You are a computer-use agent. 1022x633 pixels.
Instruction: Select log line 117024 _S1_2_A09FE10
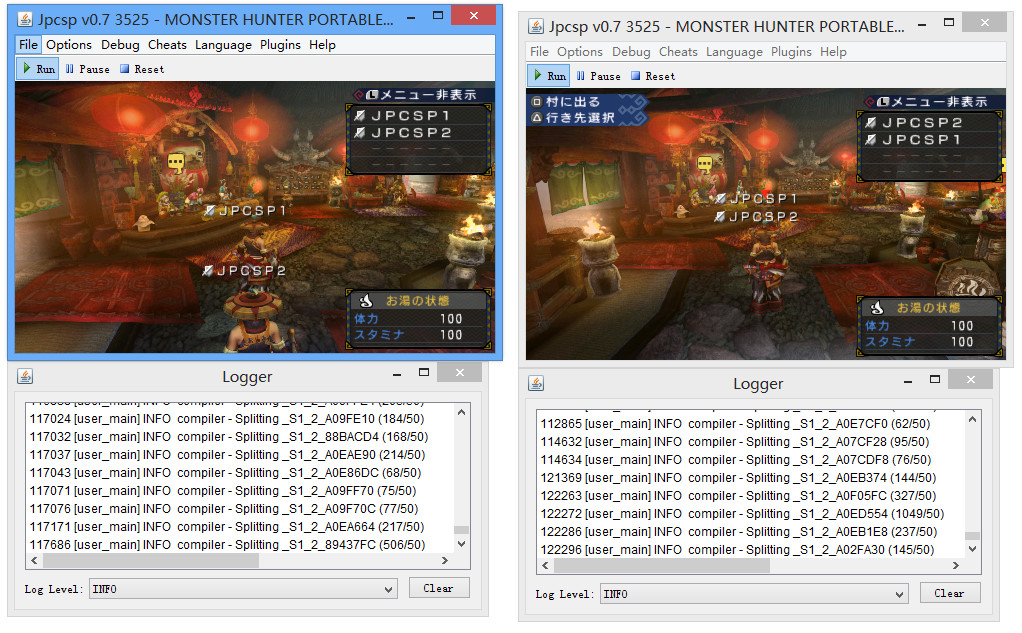point(227,419)
